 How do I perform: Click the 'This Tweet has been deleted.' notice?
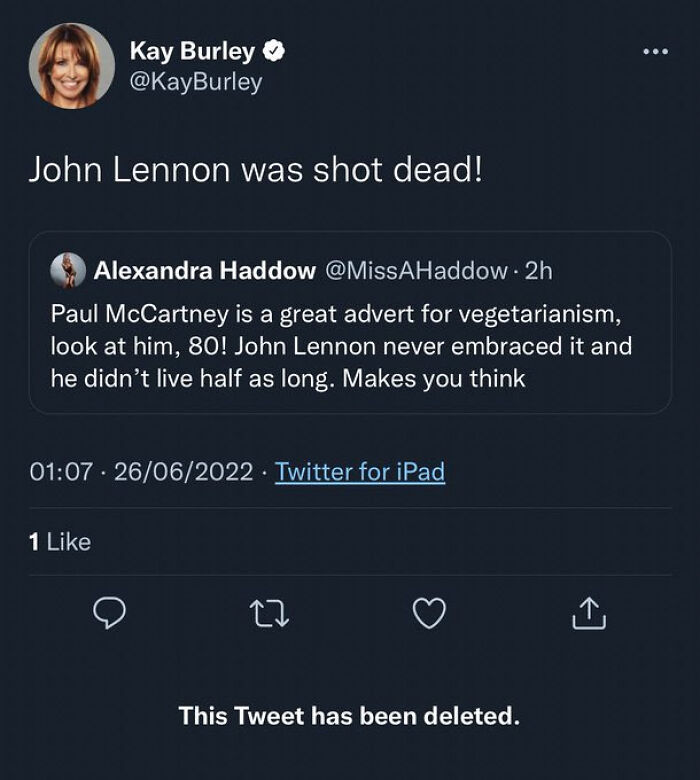click(350, 716)
